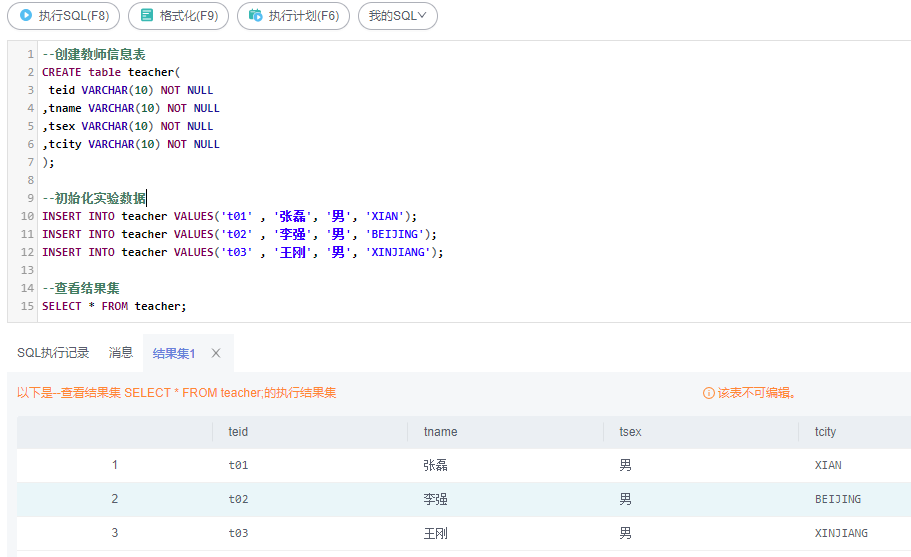
Task: Switch to the SQL执行记录 tab
Action: [x=53, y=353]
